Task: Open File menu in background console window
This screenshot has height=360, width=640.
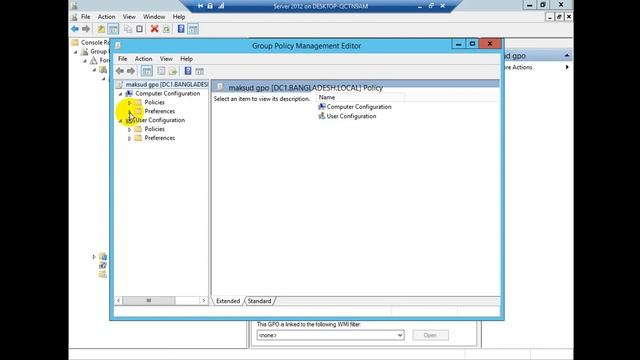Action: click(x=86, y=17)
